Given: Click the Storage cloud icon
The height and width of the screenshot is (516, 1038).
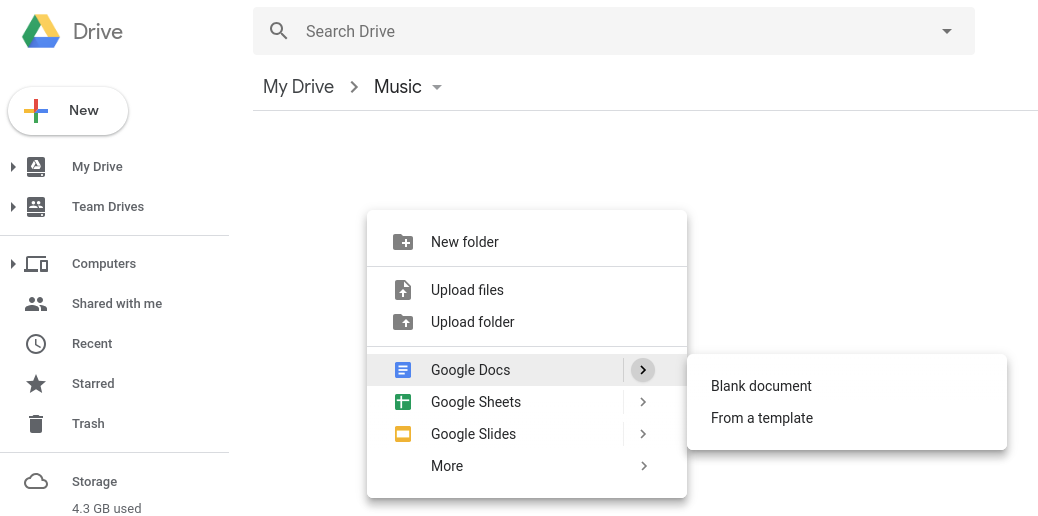Looking at the screenshot, I should [36, 482].
